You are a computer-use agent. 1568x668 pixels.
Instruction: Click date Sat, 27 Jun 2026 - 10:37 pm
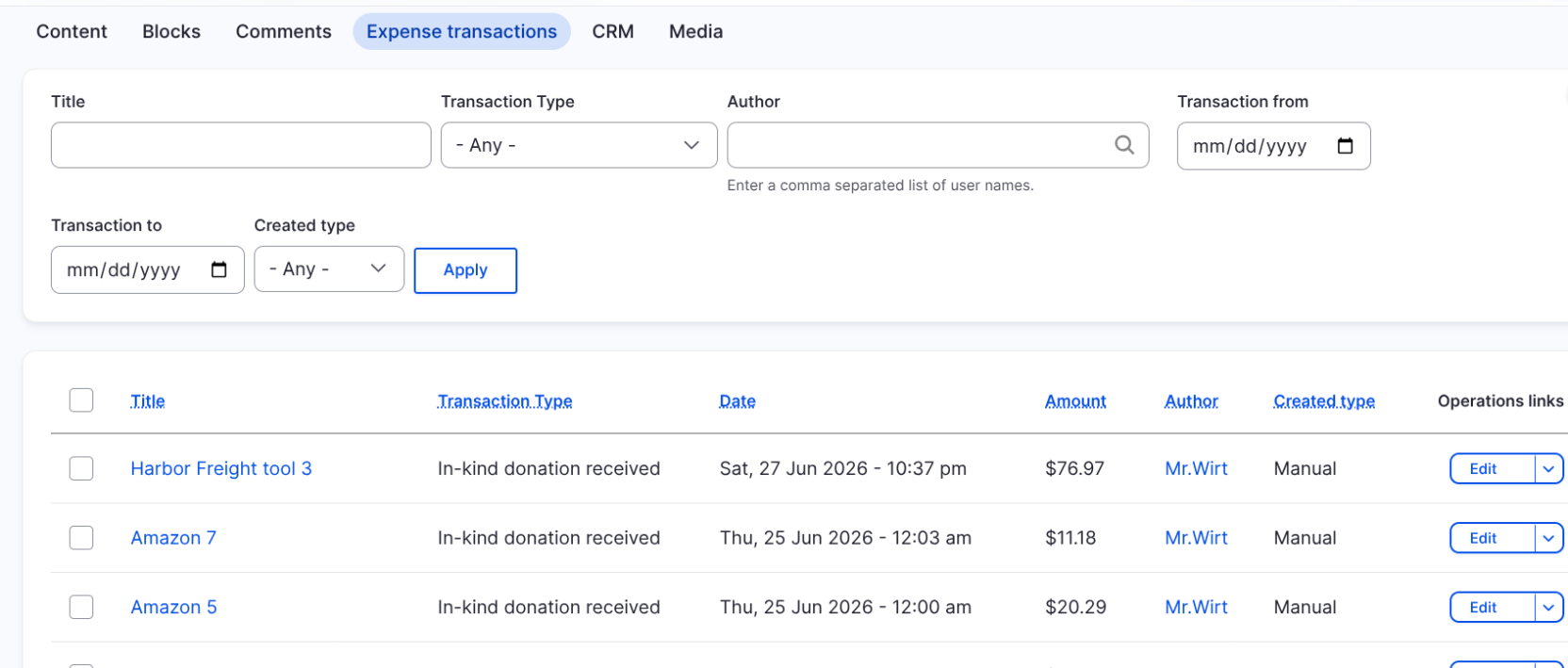click(843, 468)
